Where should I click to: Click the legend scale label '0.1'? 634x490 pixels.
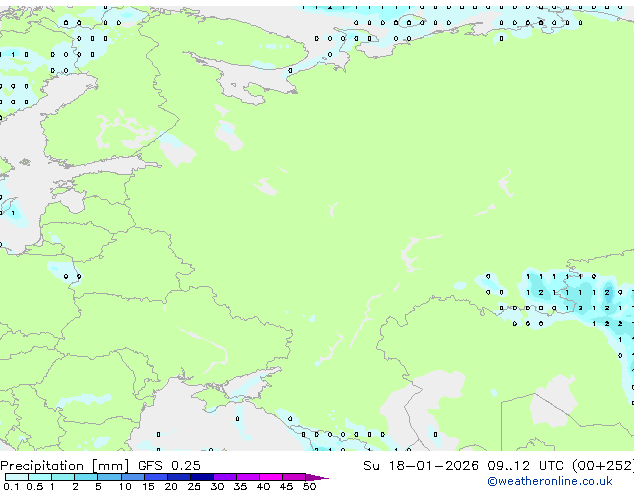(11, 486)
